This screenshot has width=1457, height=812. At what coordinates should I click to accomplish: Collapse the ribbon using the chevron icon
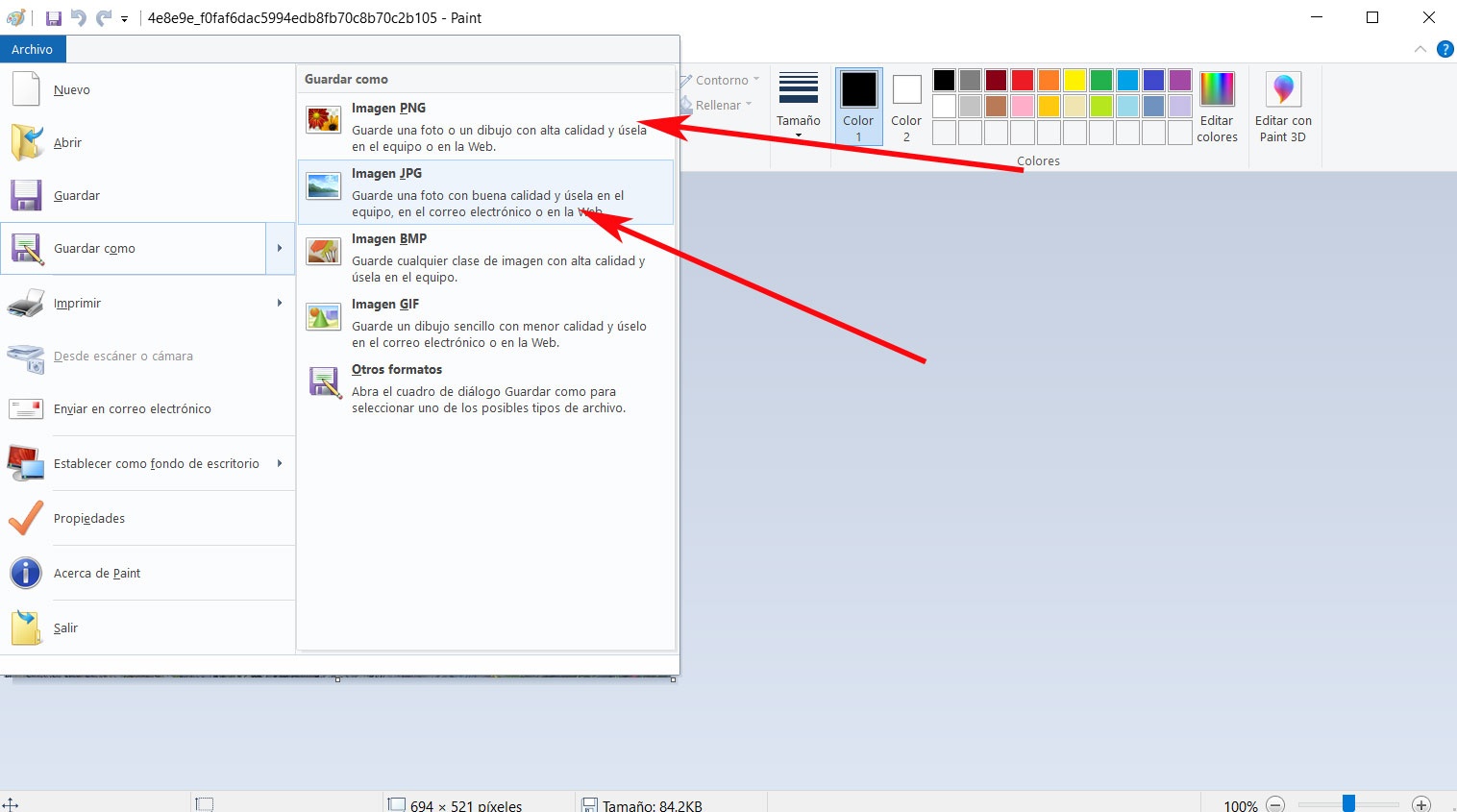point(1420,49)
